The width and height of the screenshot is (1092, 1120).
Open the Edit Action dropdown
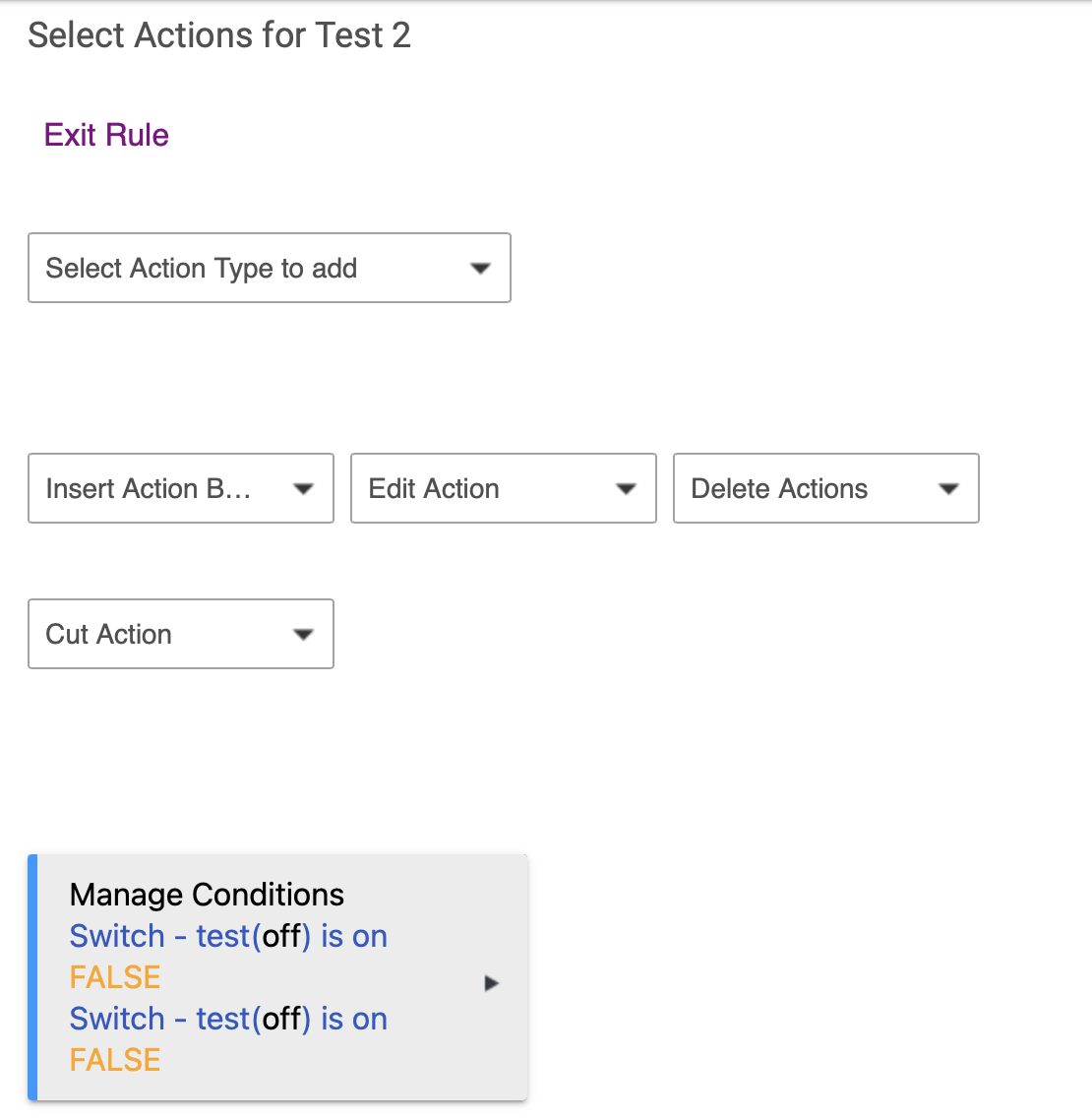click(x=504, y=488)
